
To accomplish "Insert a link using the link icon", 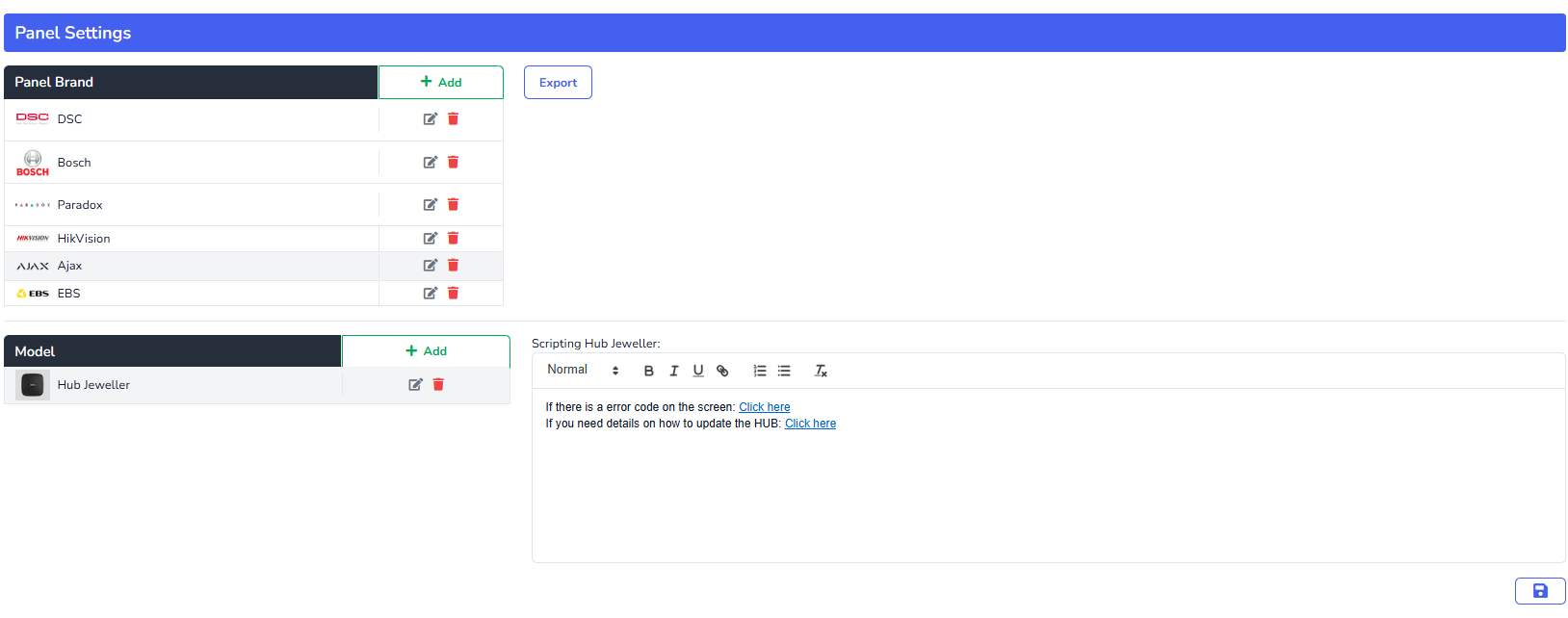I will [x=722, y=371].
